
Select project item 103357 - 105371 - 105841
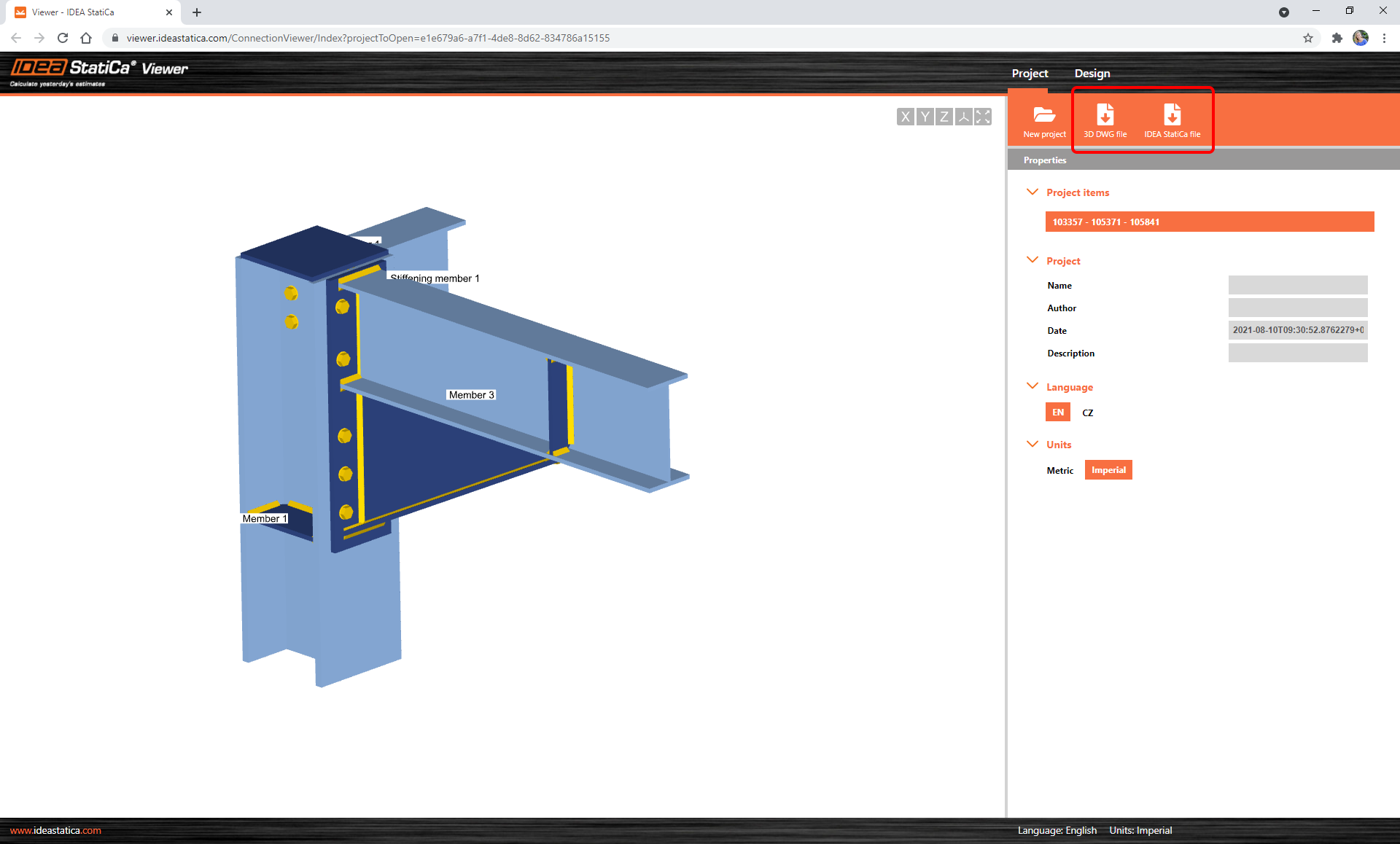coord(1209,222)
